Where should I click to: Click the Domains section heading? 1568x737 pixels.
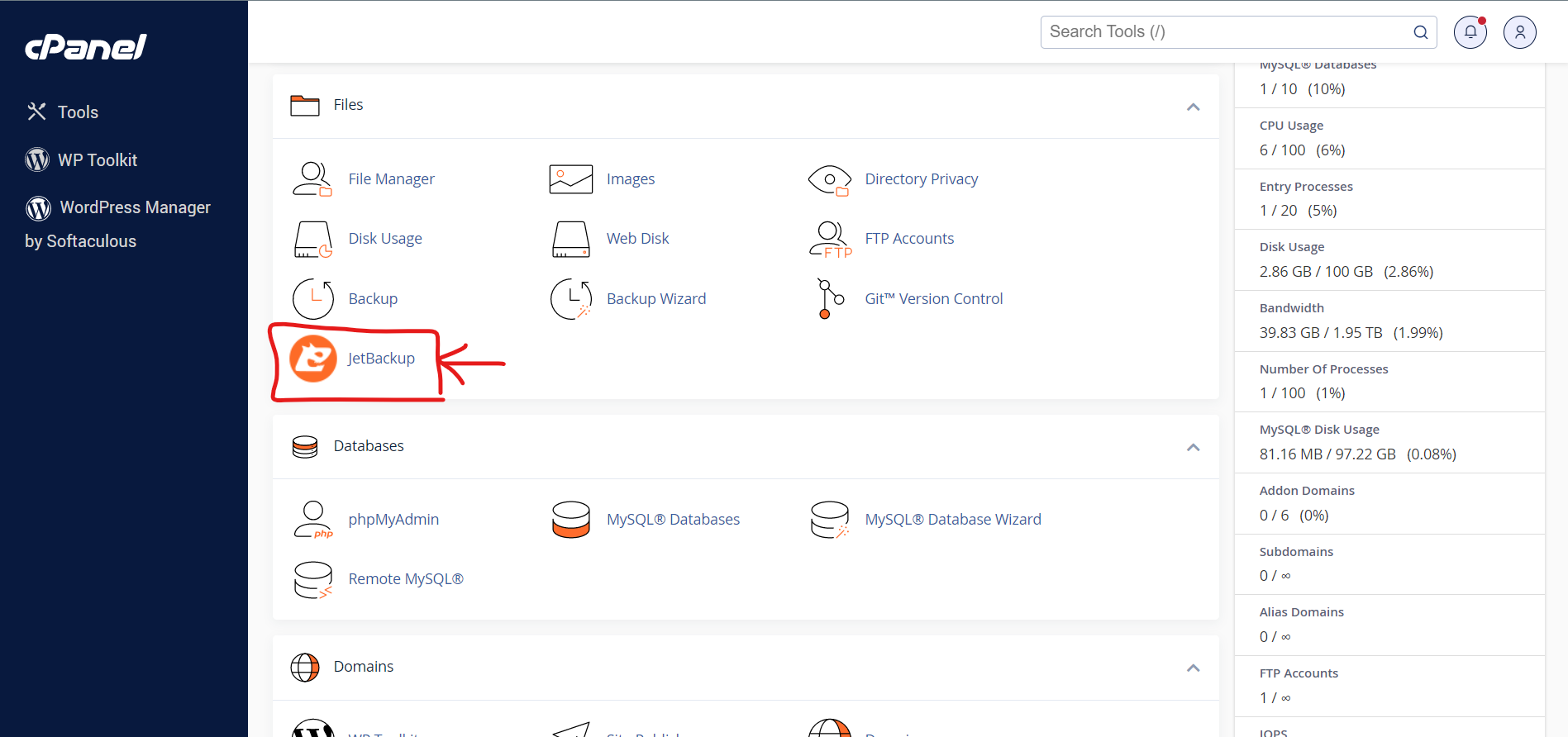[x=363, y=667]
